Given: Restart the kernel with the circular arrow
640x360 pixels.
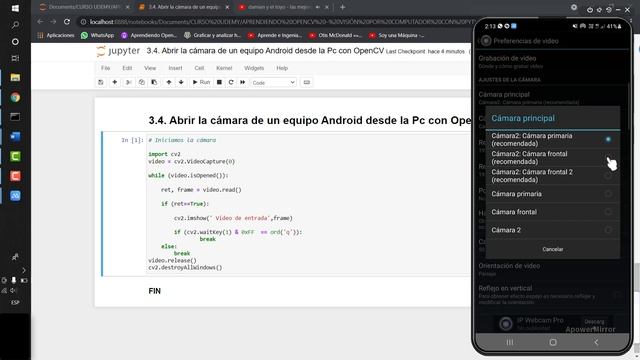Looking at the screenshot, I should (231, 82).
